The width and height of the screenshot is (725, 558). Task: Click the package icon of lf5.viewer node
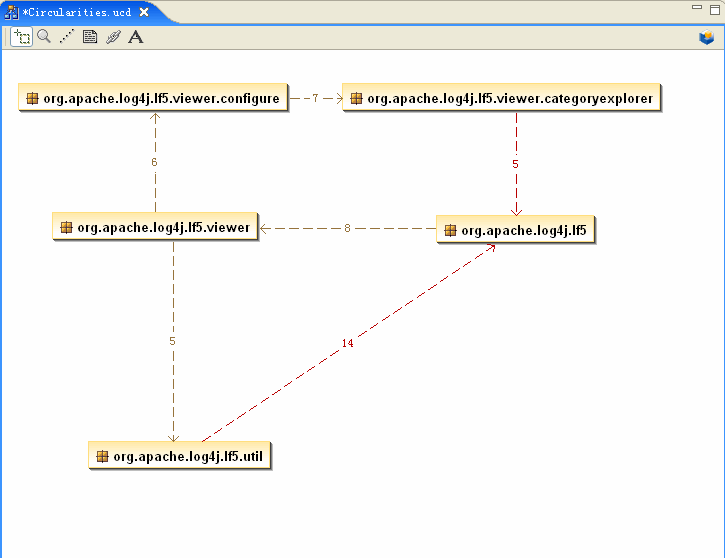tap(67, 227)
